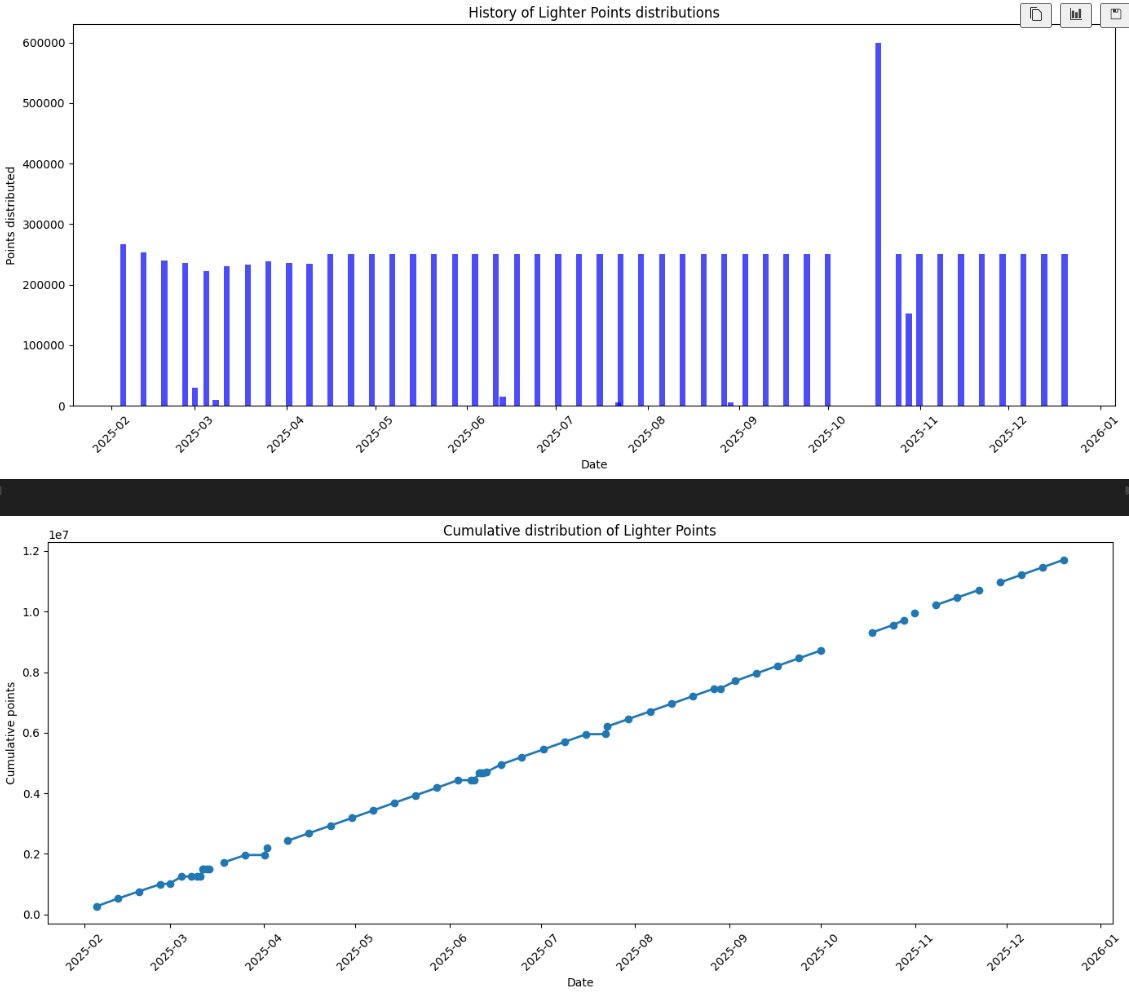
Task: Click the 0.0 tick label on the cumulative chart
Action: [32, 915]
